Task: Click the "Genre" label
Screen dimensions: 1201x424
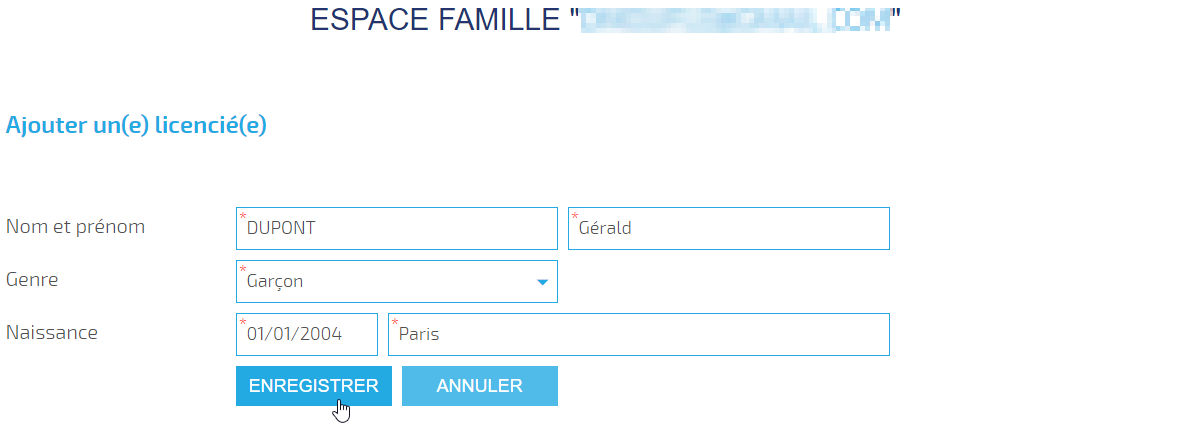Action: click(32, 280)
